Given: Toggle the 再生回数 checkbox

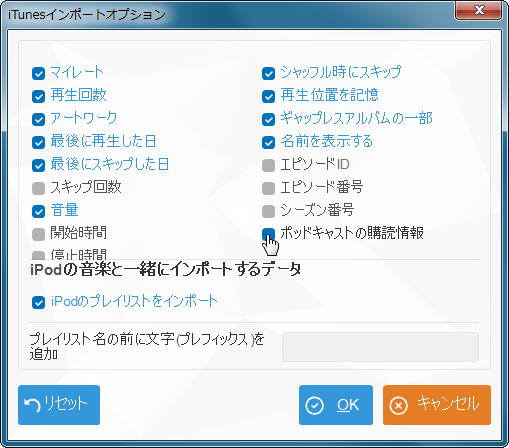Looking at the screenshot, I should [x=38, y=97].
